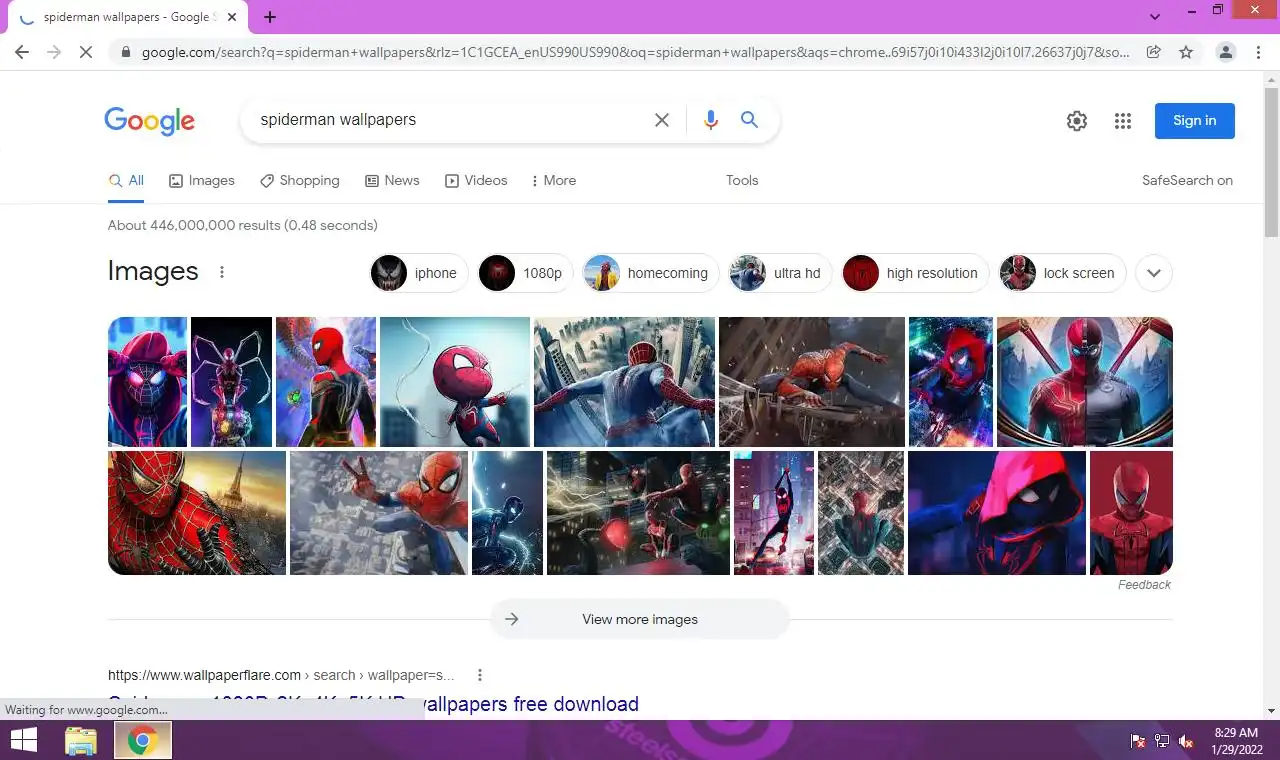1280x760 pixels.
Task: Click the share page icon in address bar
Action: tap(1153, 52)
